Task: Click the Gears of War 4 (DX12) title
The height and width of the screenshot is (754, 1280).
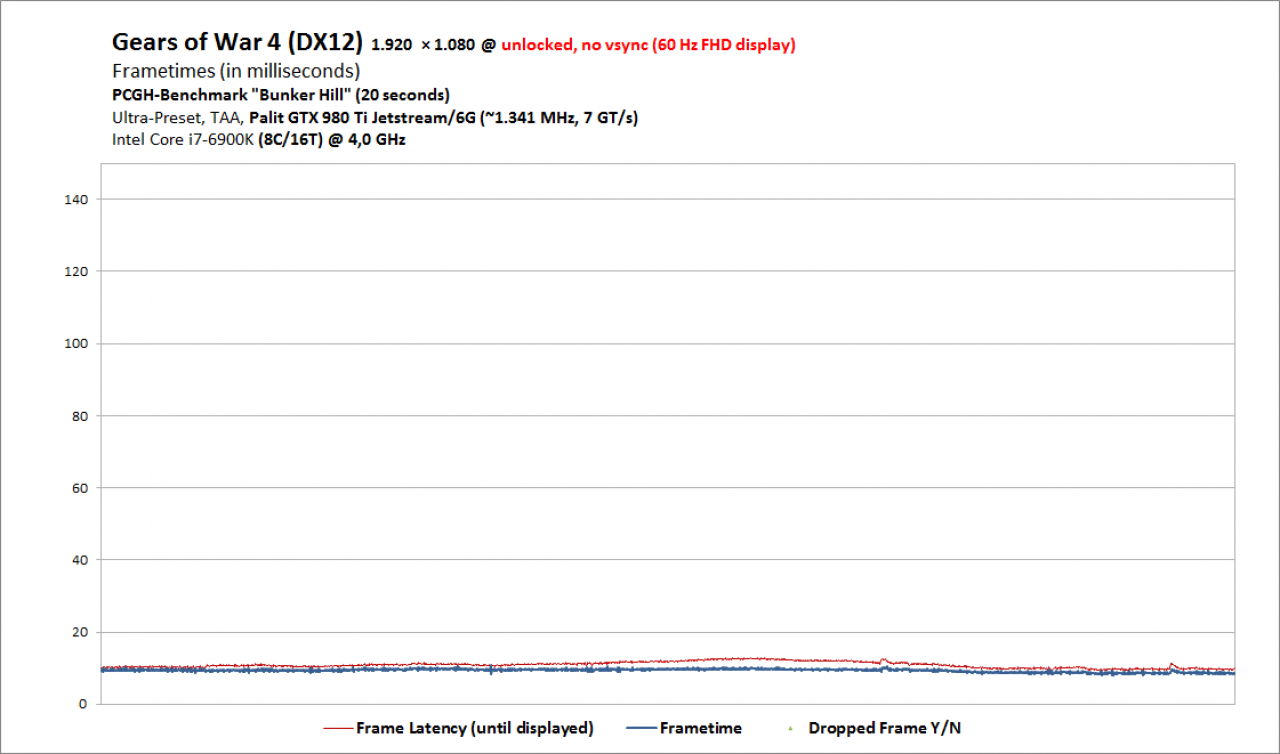Action: click(237, 42)
